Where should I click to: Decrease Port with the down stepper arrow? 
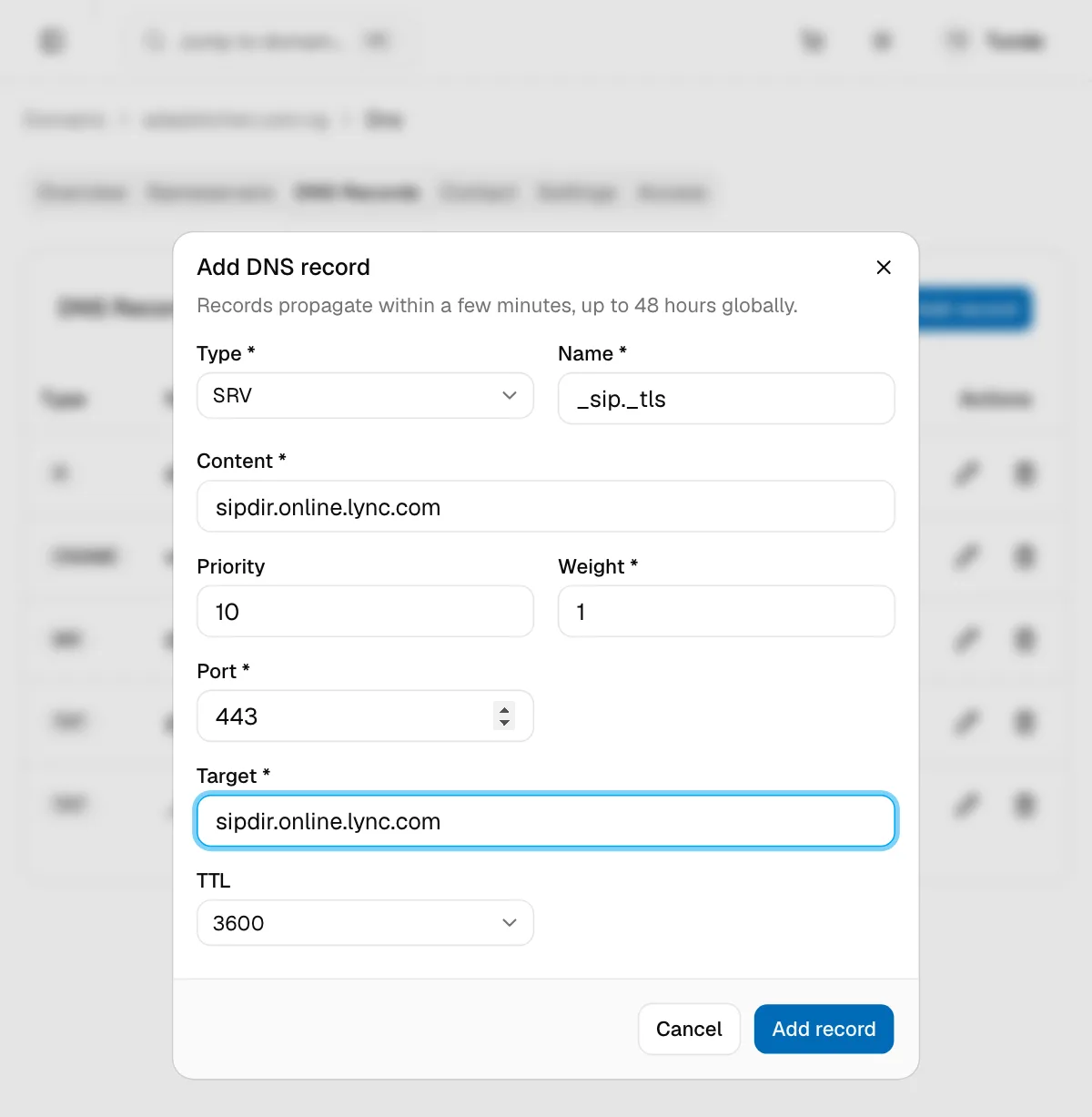point(504,723)
